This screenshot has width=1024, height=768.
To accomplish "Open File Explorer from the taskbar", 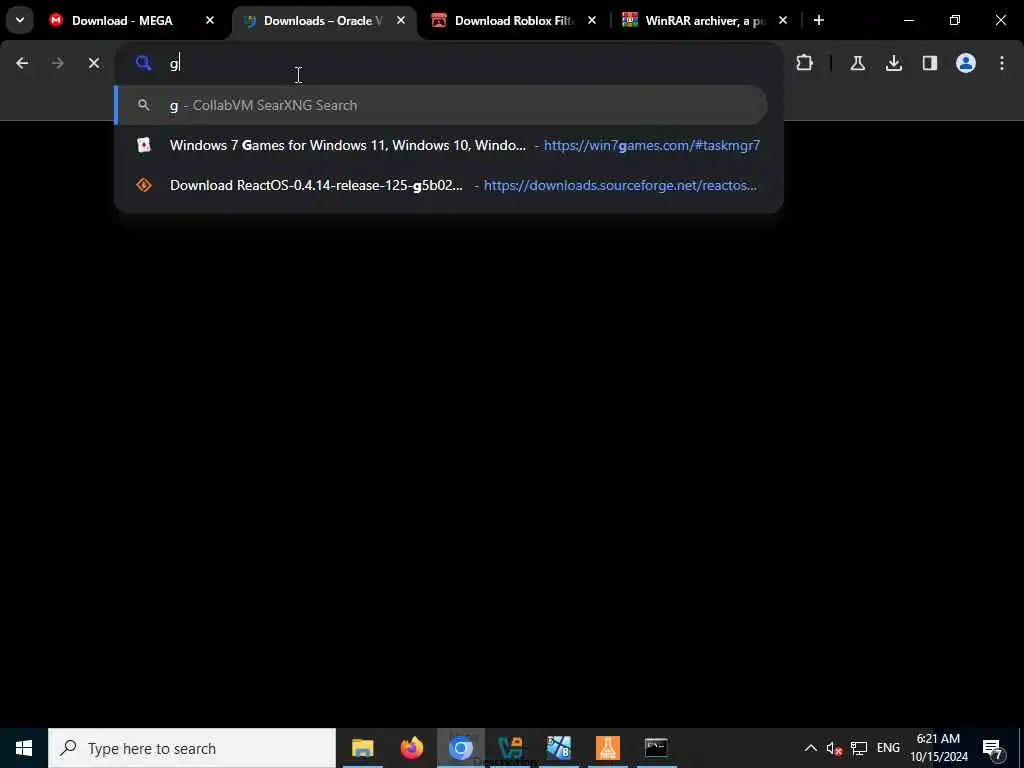I will click(362, 748).
